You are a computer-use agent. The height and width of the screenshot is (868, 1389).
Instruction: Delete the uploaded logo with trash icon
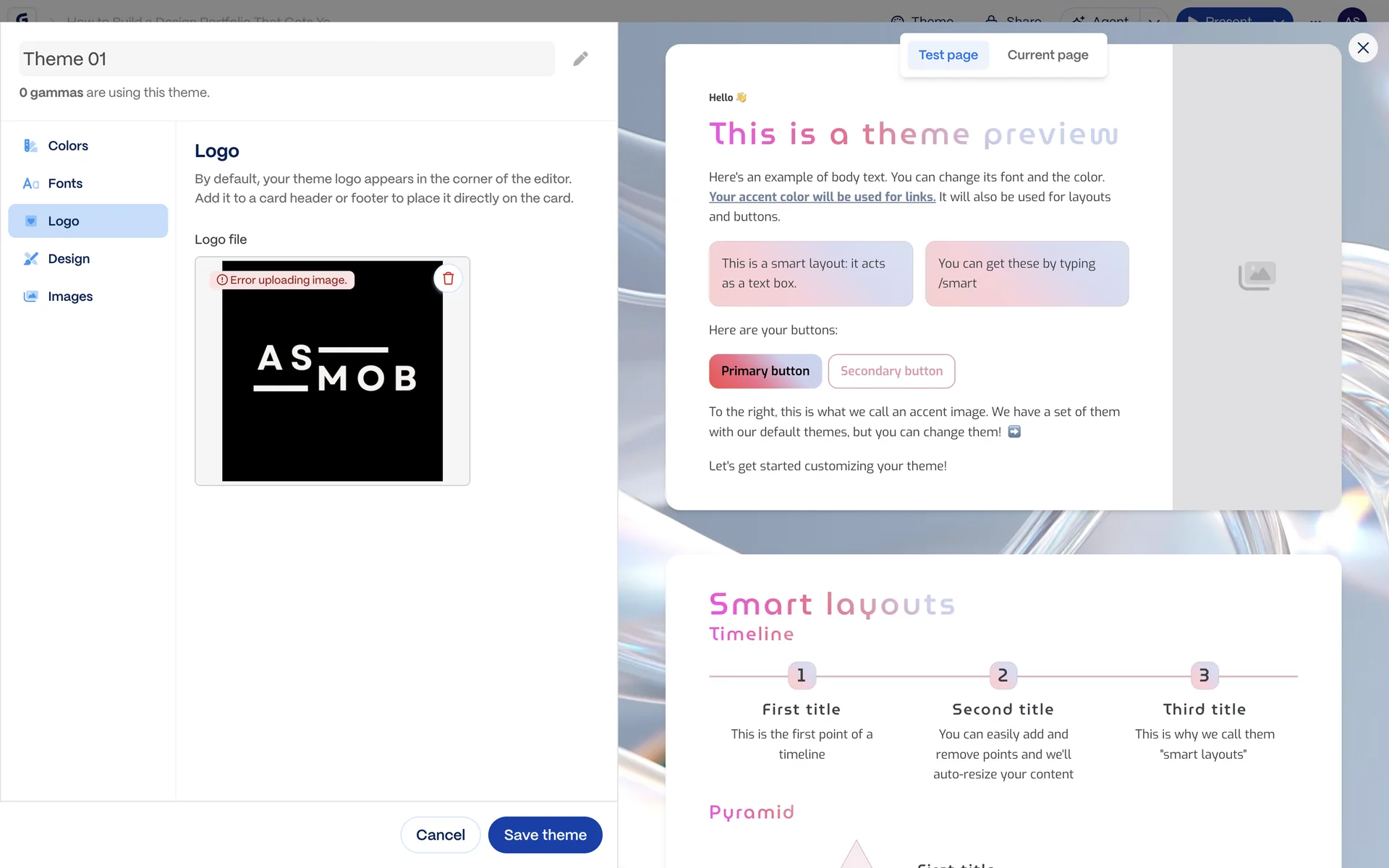[448, 278]
